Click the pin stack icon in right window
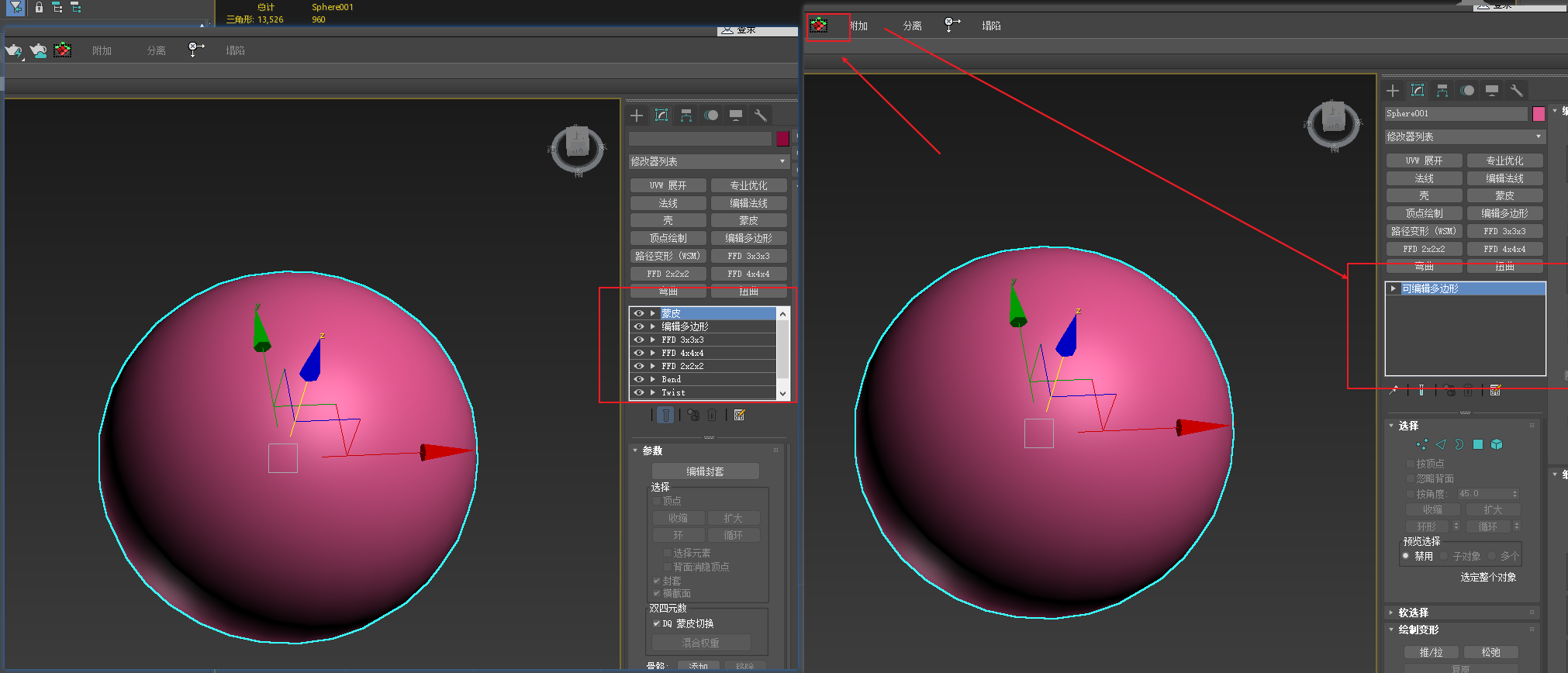Screen dimensions: 1568x673 tap(1394, 391)
